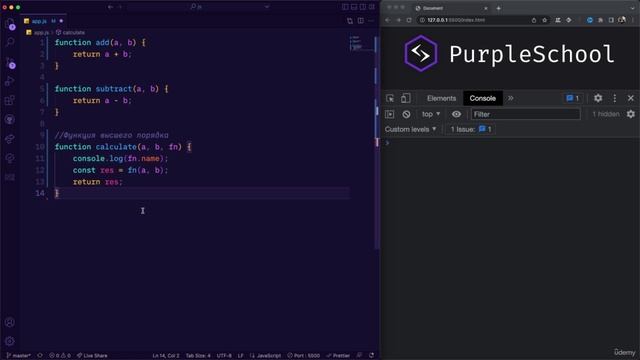Start Live Share from status bar
Screen dimensions: 640x360
tap(92, 356)
